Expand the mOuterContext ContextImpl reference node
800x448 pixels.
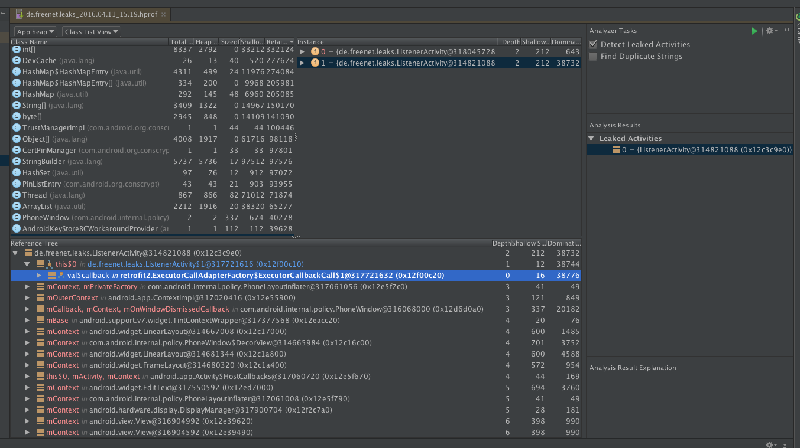(27, 298)
